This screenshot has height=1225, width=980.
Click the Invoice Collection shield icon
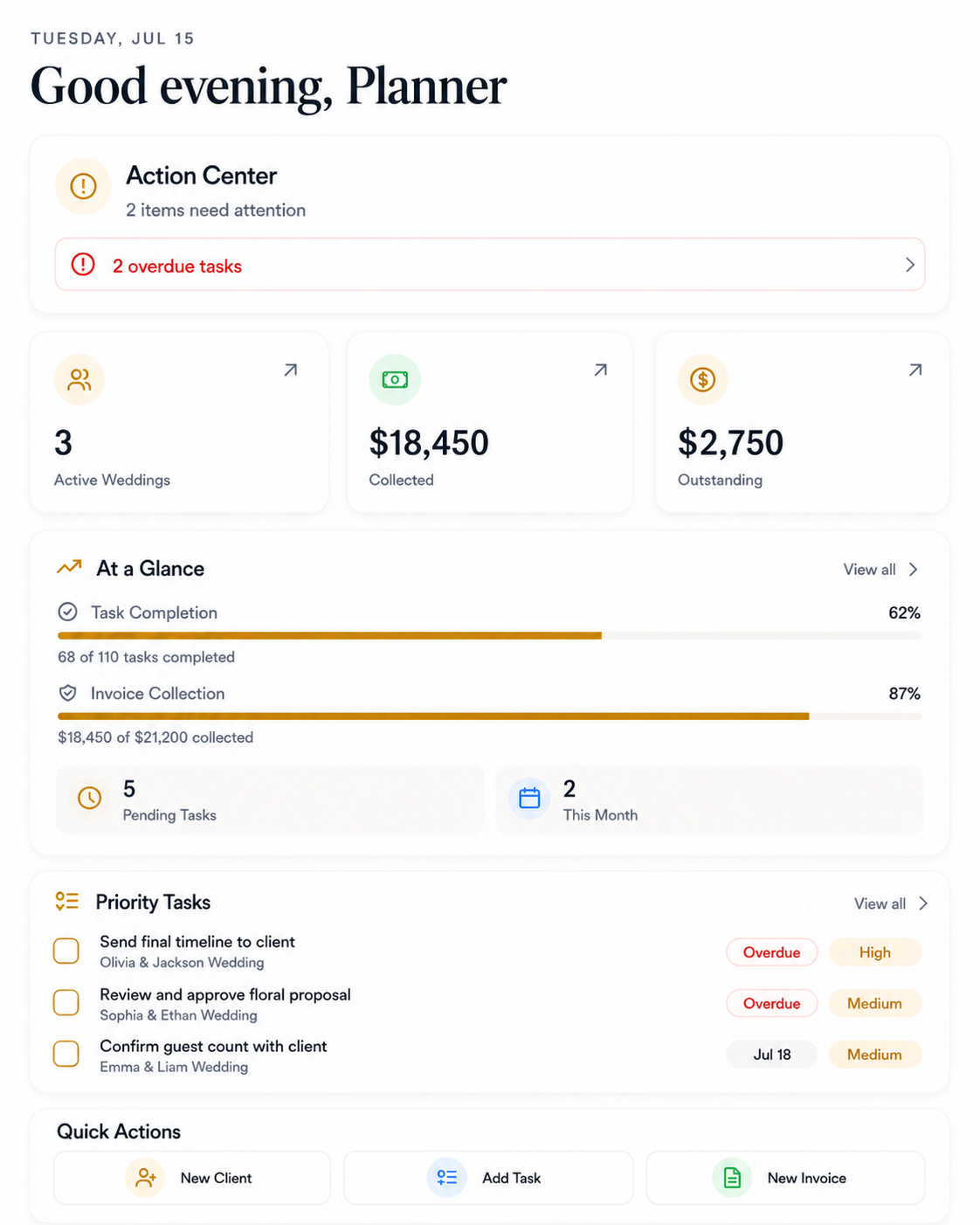(x=67, y=693)
